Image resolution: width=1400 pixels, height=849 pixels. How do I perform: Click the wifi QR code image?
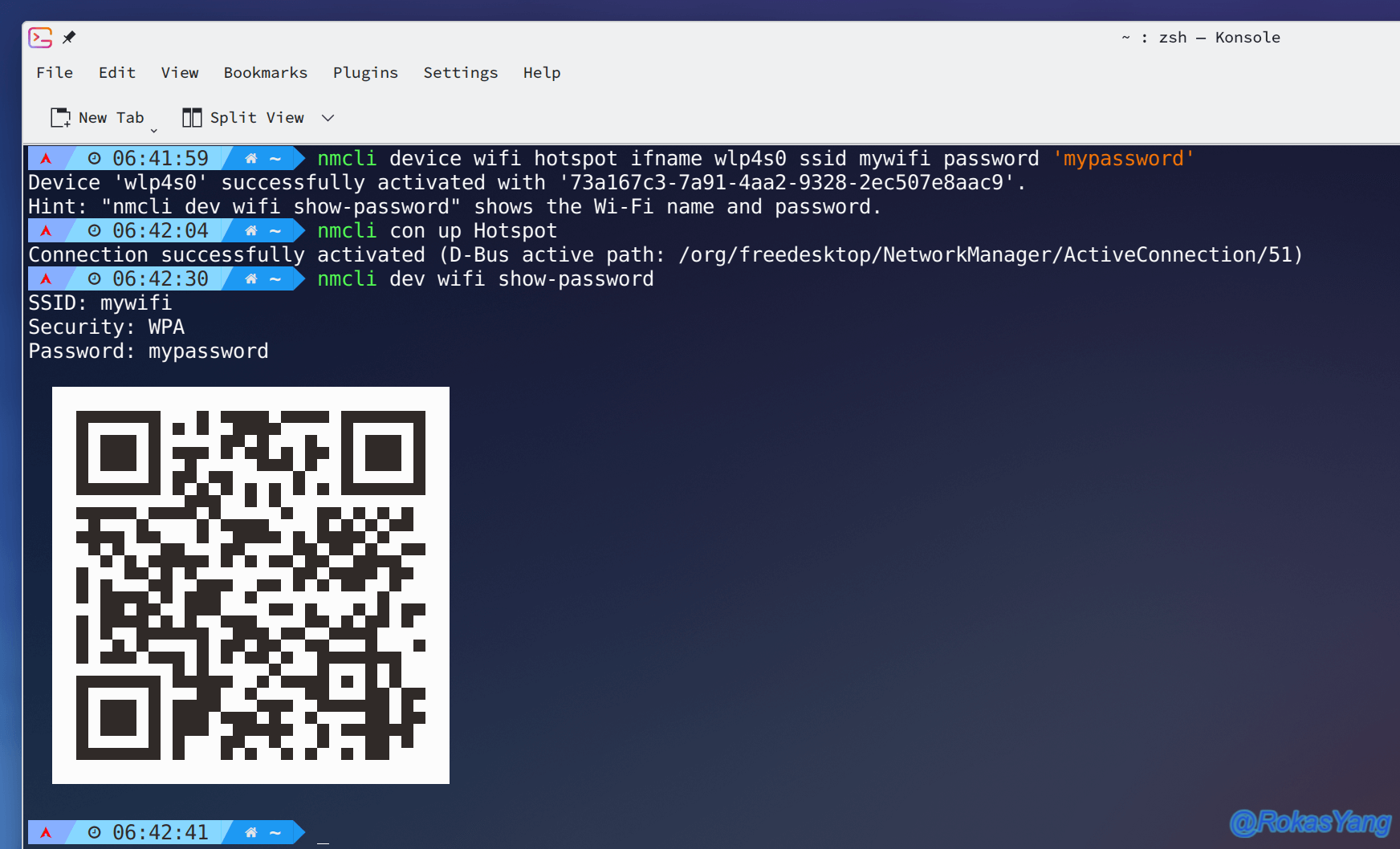click(x=250, y=585)
